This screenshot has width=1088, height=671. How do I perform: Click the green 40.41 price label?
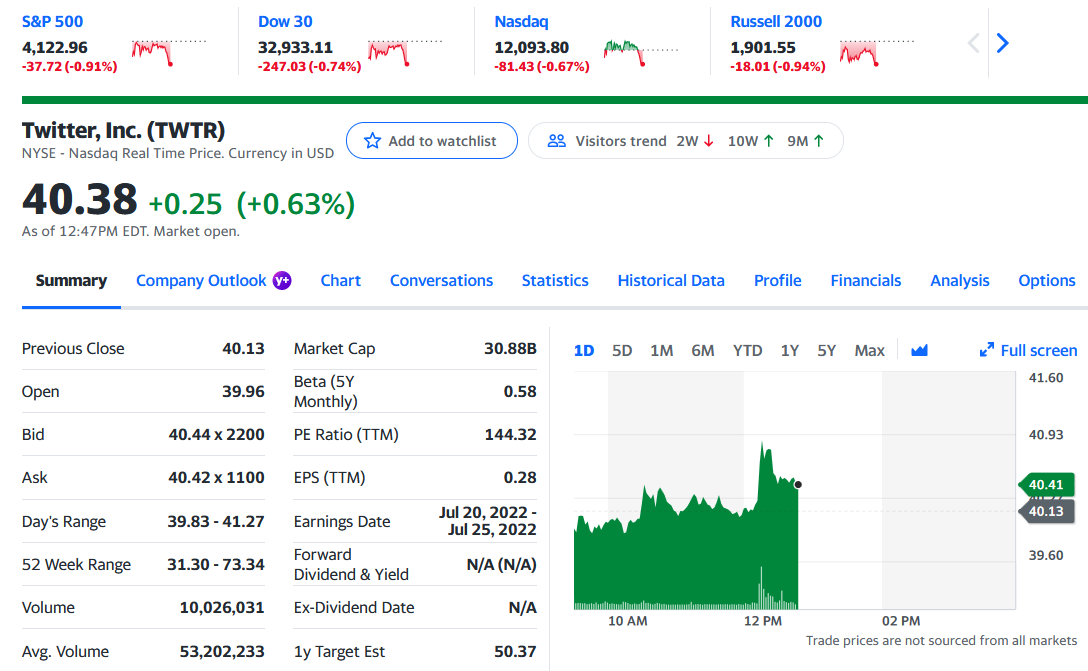click(x=1046, y=484)
